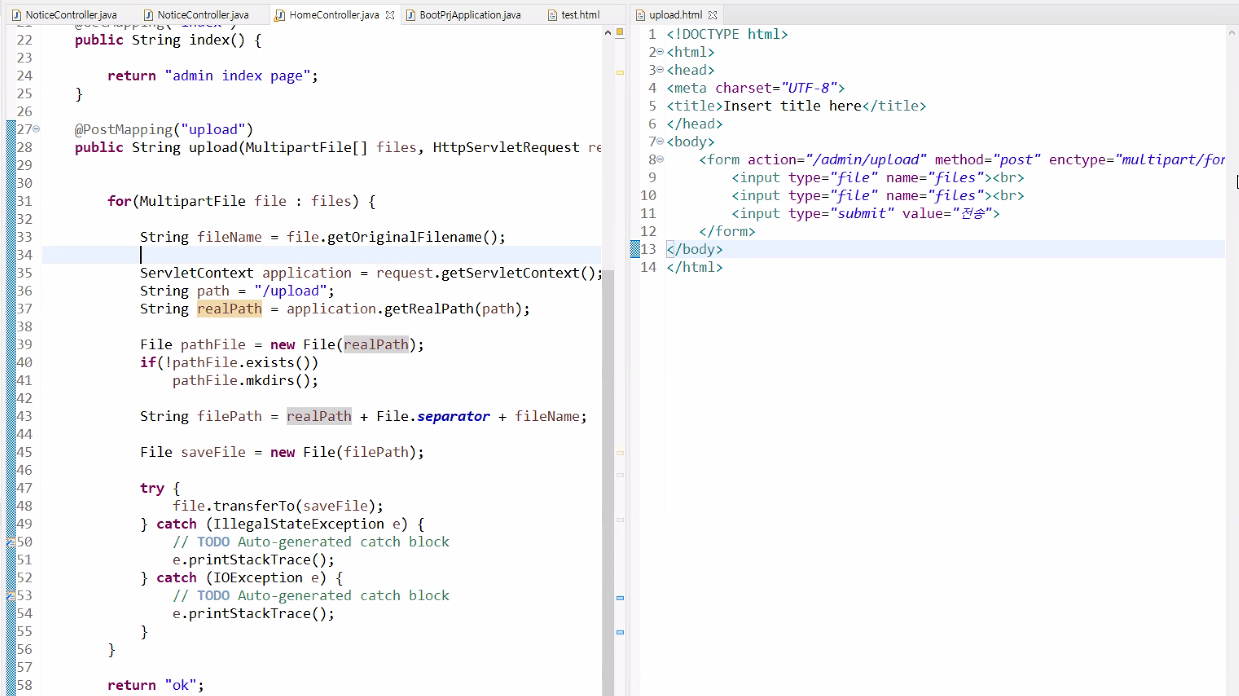Jump to the lowest blue task mark in overview ruler
1239x696 pixels.
coord(620,632)
